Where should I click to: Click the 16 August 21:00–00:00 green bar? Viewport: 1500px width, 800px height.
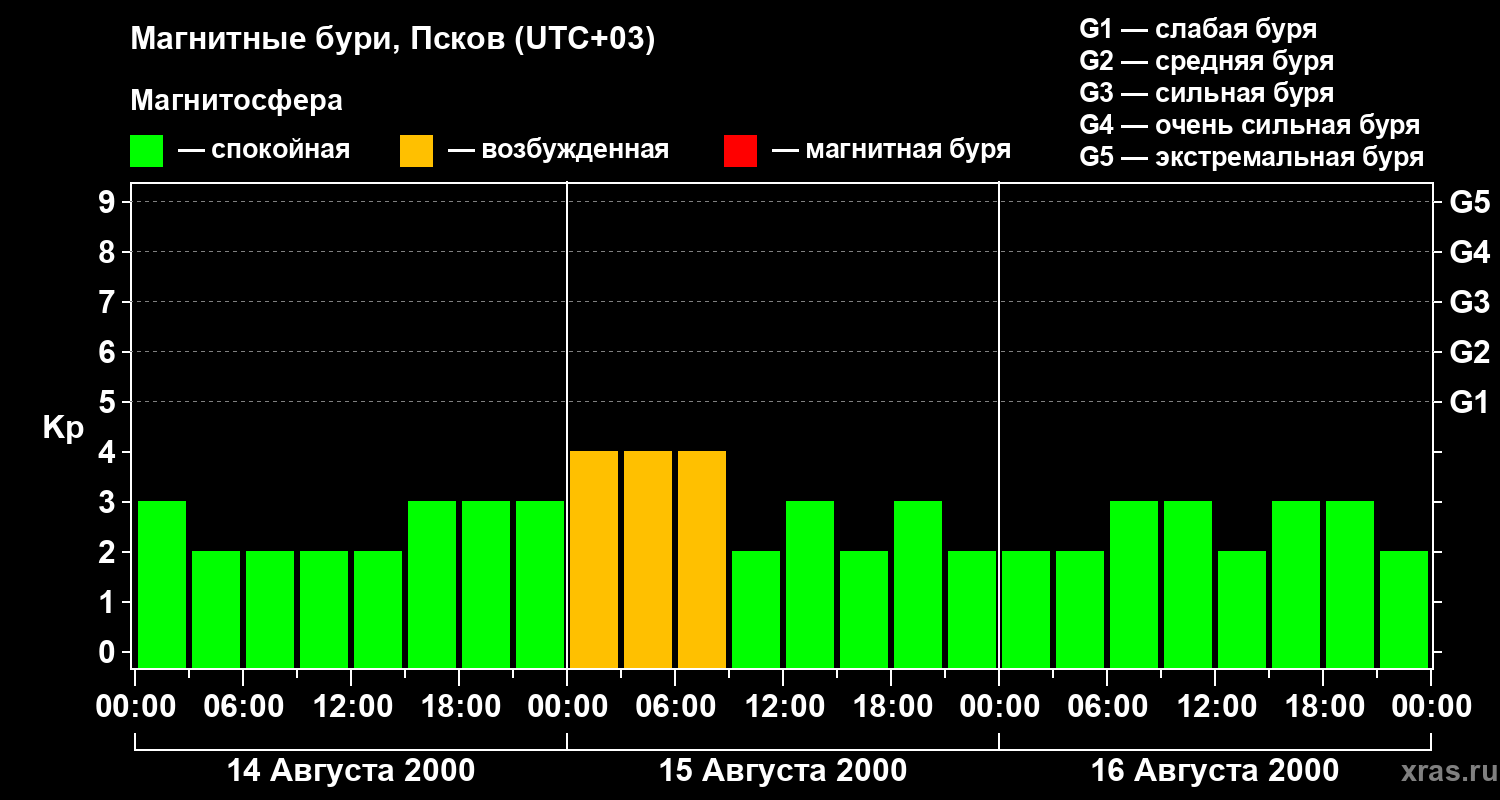pyautogui.click(x=1404, y=609)
